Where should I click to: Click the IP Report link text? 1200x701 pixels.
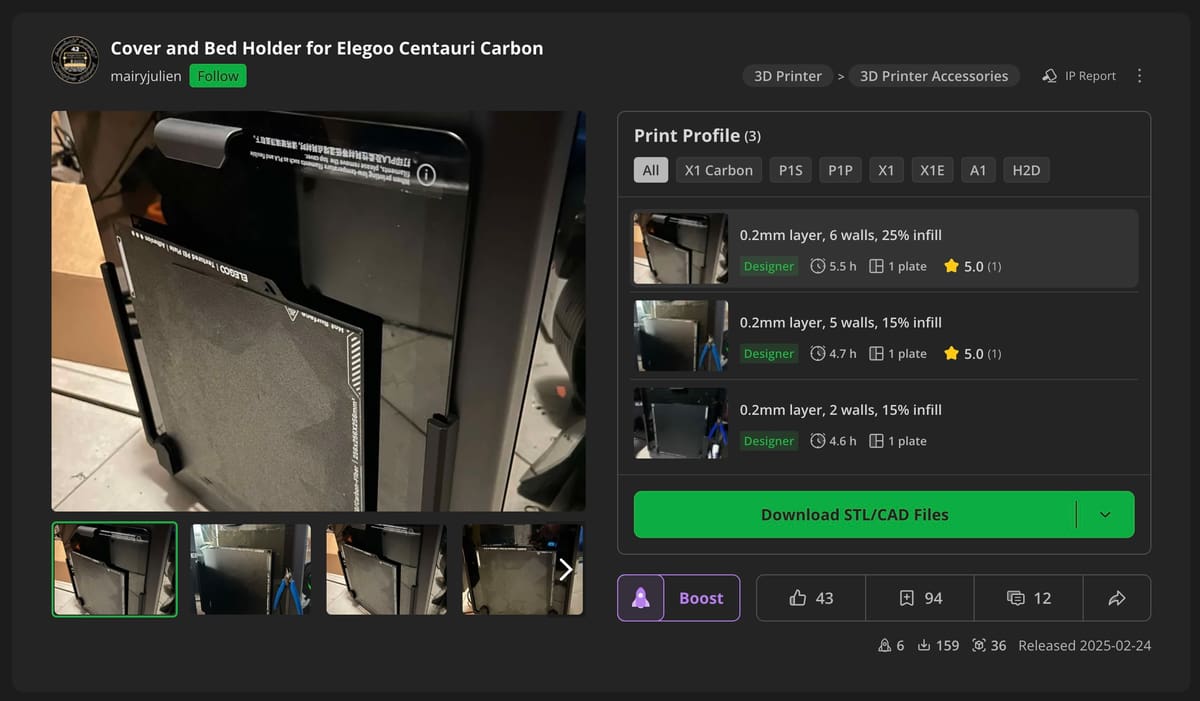coord(1090,76)
